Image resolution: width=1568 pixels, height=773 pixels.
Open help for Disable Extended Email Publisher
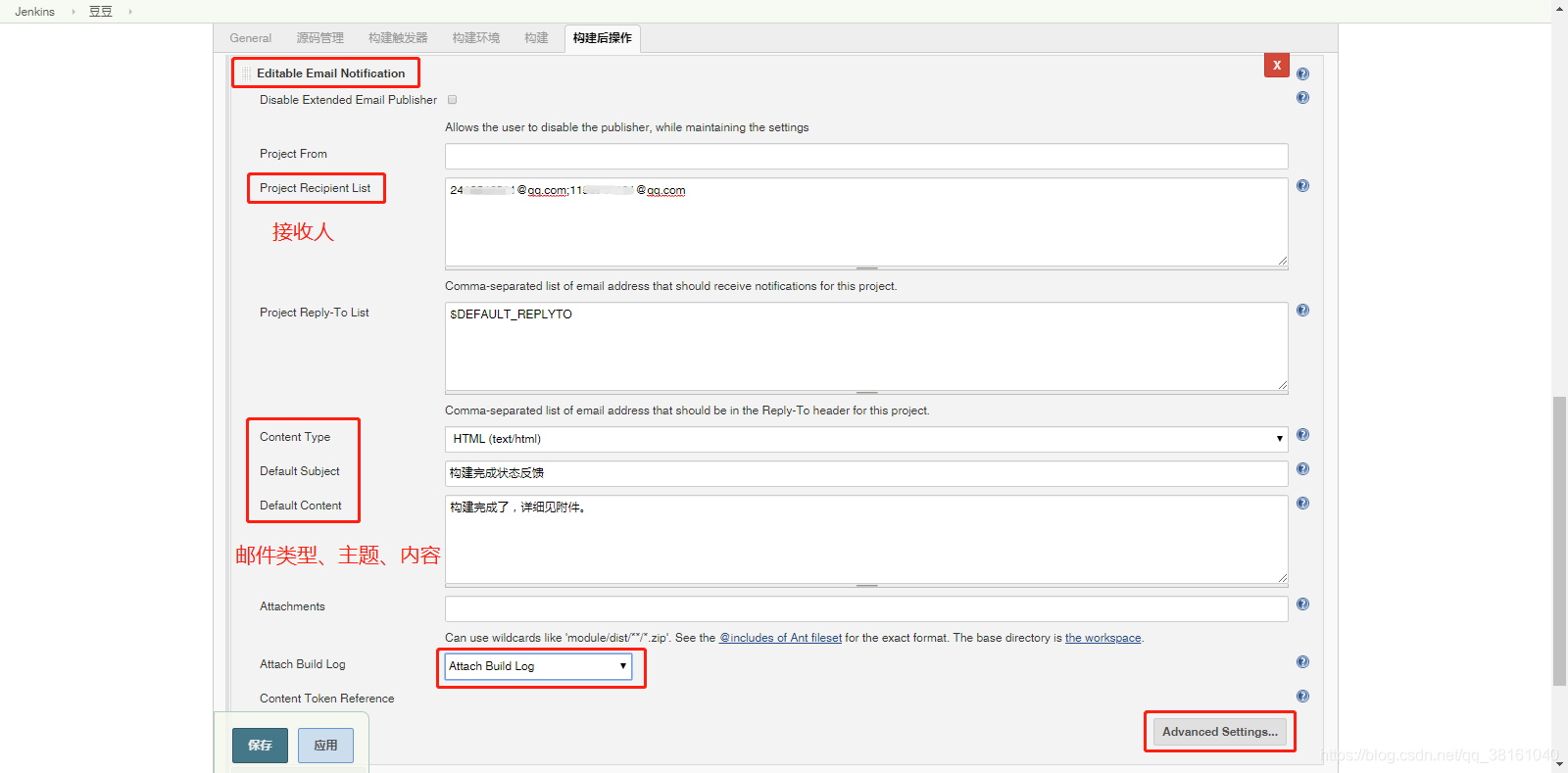coord(1302,97)
